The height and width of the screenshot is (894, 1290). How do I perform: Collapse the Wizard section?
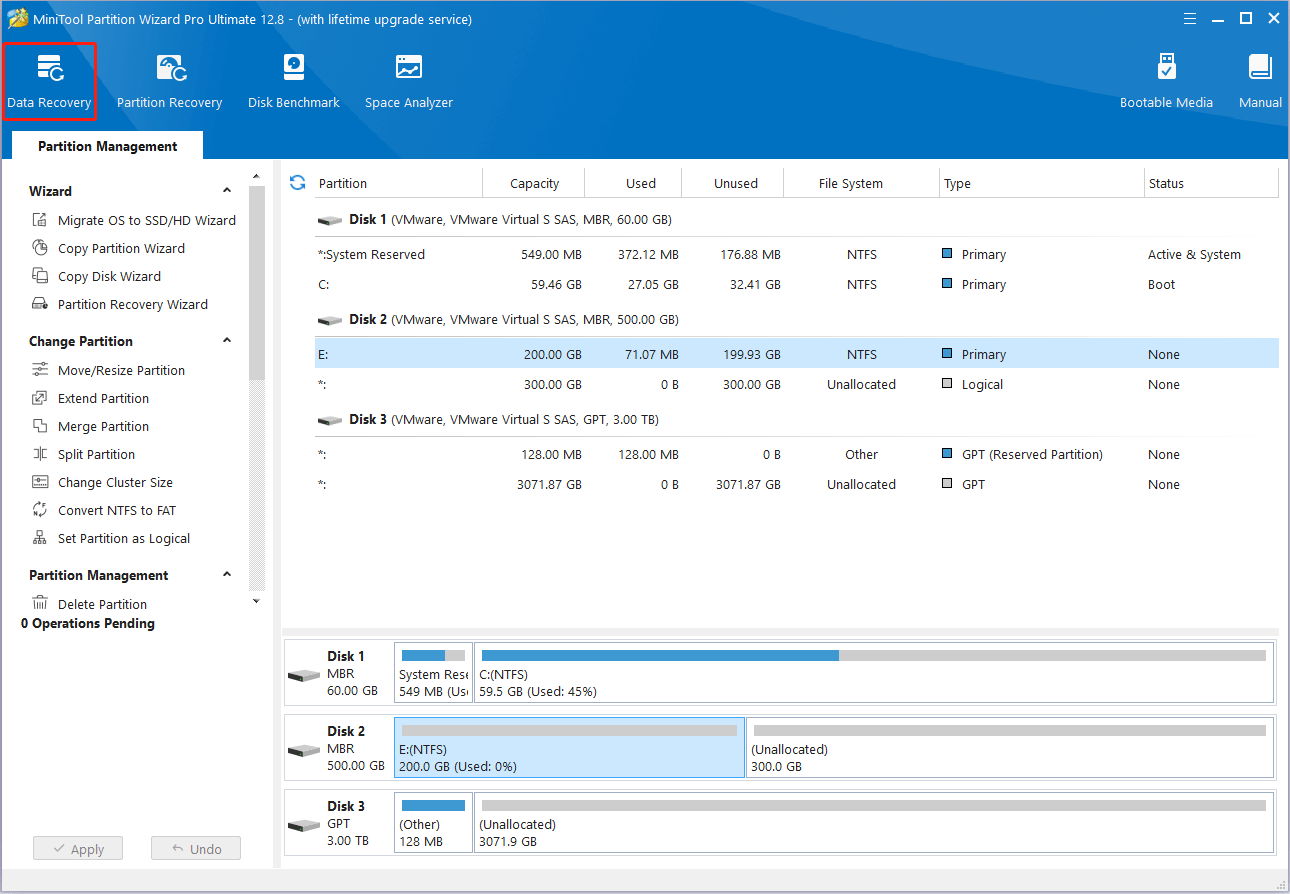(227, 191)
